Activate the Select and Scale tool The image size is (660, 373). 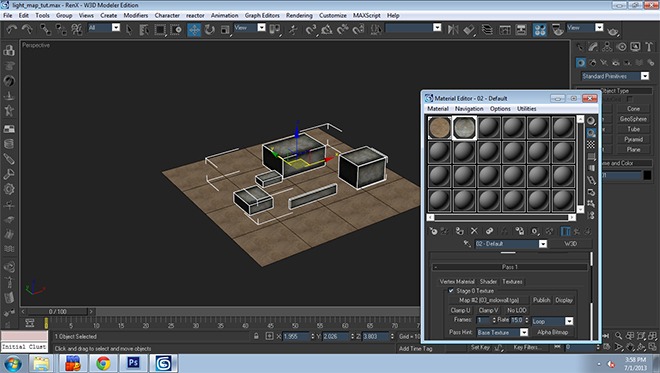tap(225, 29)
